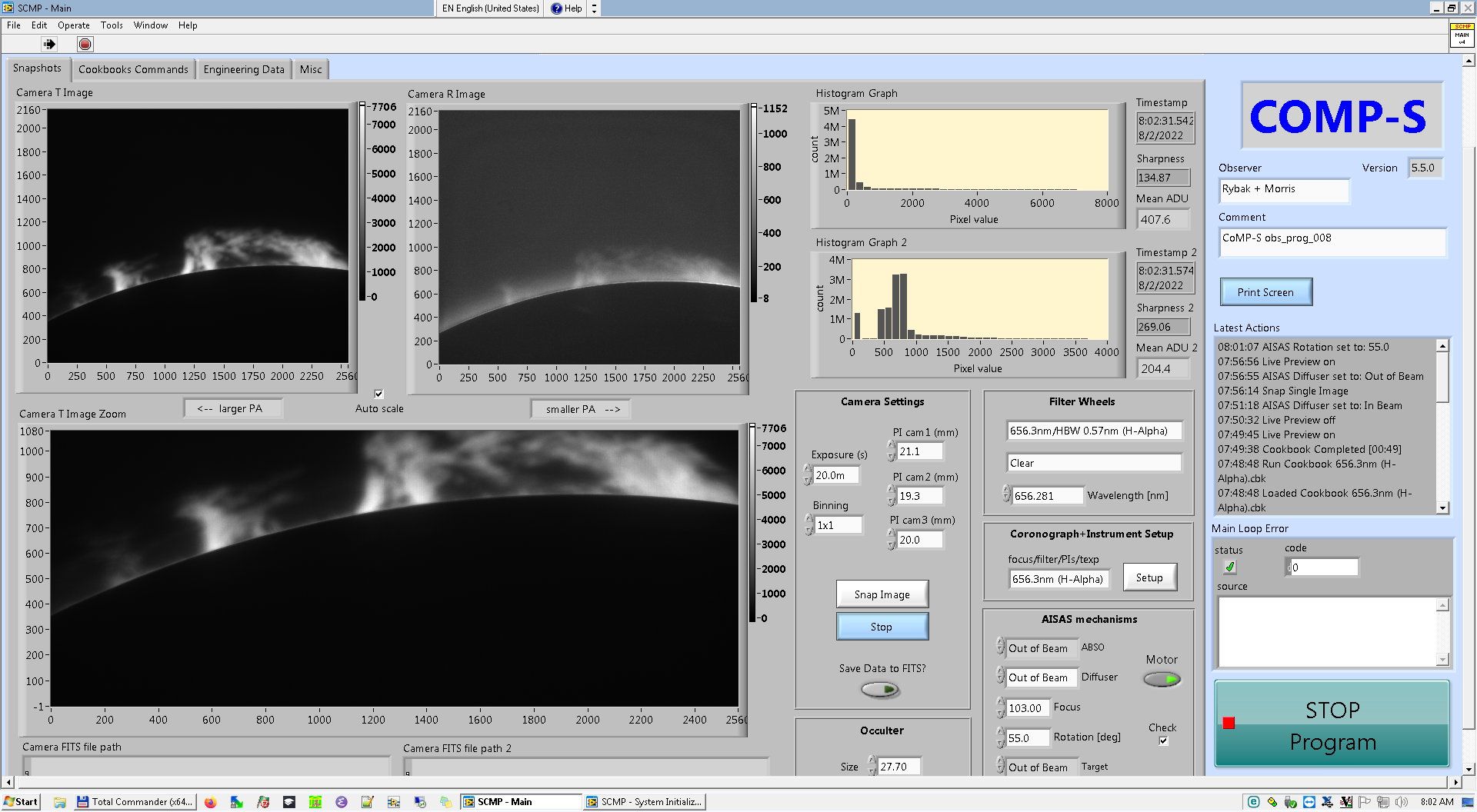The image size is (1477, 812).
Task: Open the TeamViewer tray icon
Action: [x=1309, y=802]
